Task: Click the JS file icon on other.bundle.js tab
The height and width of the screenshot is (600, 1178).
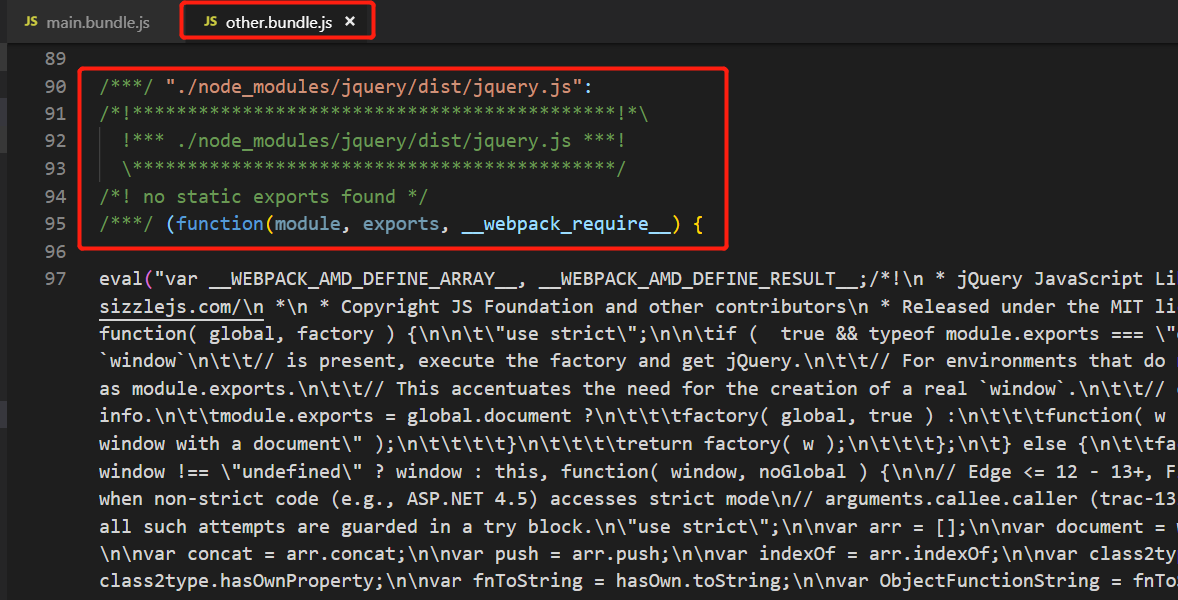Action: (x=211, y=22)
